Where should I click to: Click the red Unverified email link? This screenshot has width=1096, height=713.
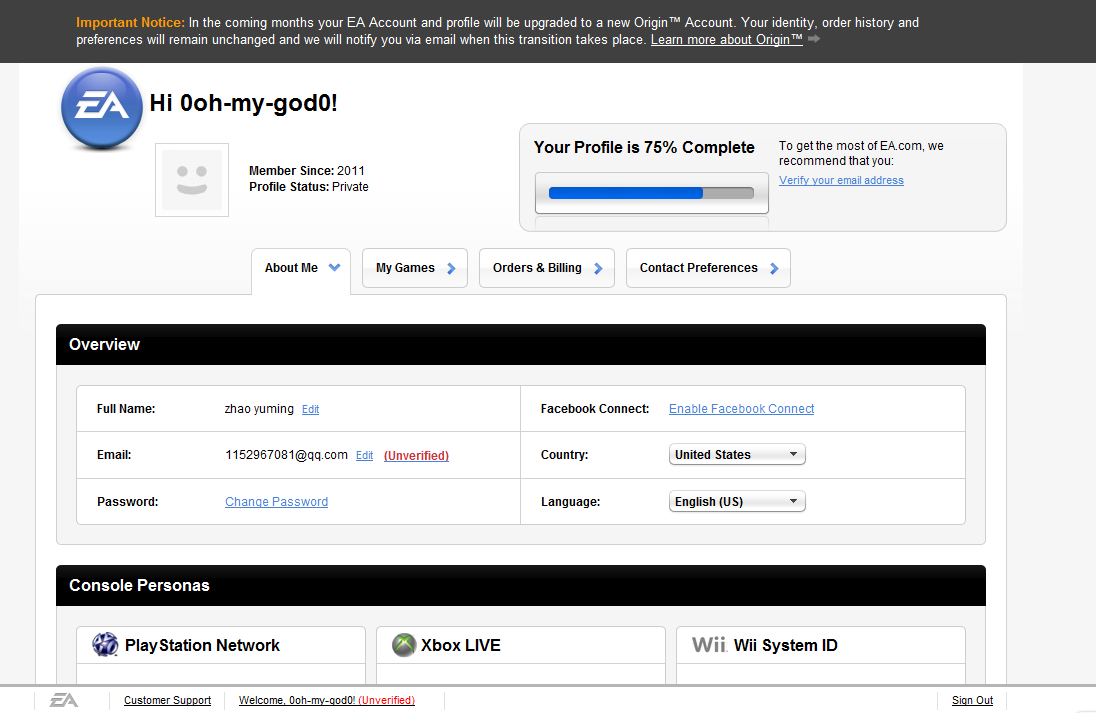[416, 456]
